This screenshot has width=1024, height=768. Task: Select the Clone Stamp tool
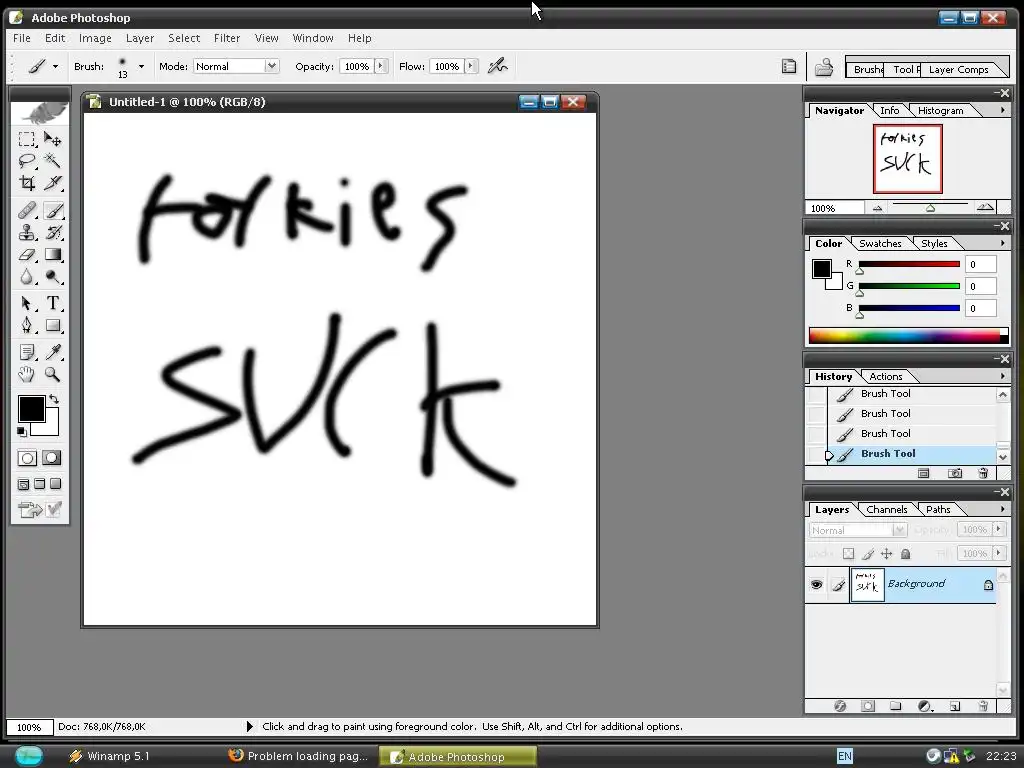[x=27, y=232]
